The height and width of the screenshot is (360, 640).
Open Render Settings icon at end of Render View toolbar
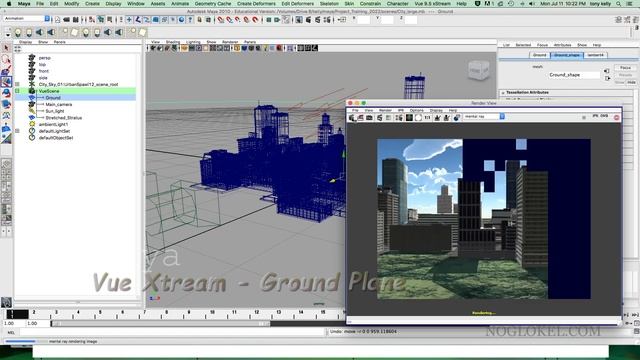[x=456, y=118]
